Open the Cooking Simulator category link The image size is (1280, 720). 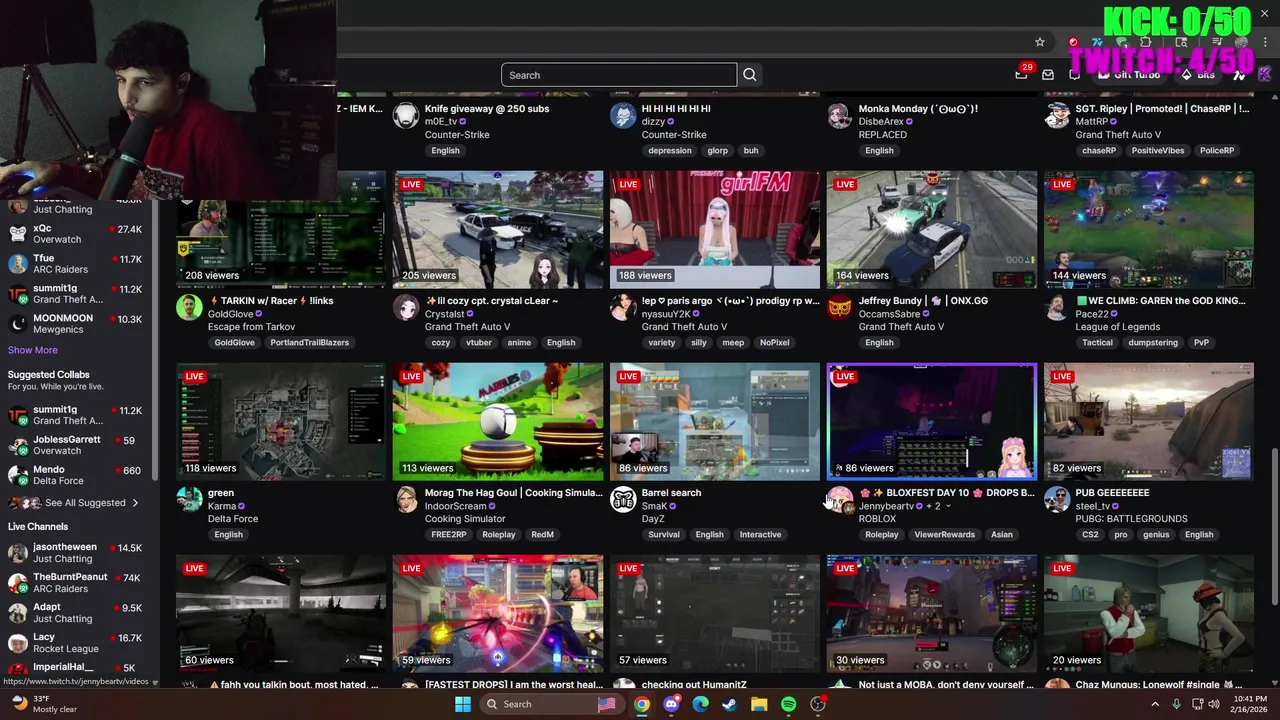(465, 519)
